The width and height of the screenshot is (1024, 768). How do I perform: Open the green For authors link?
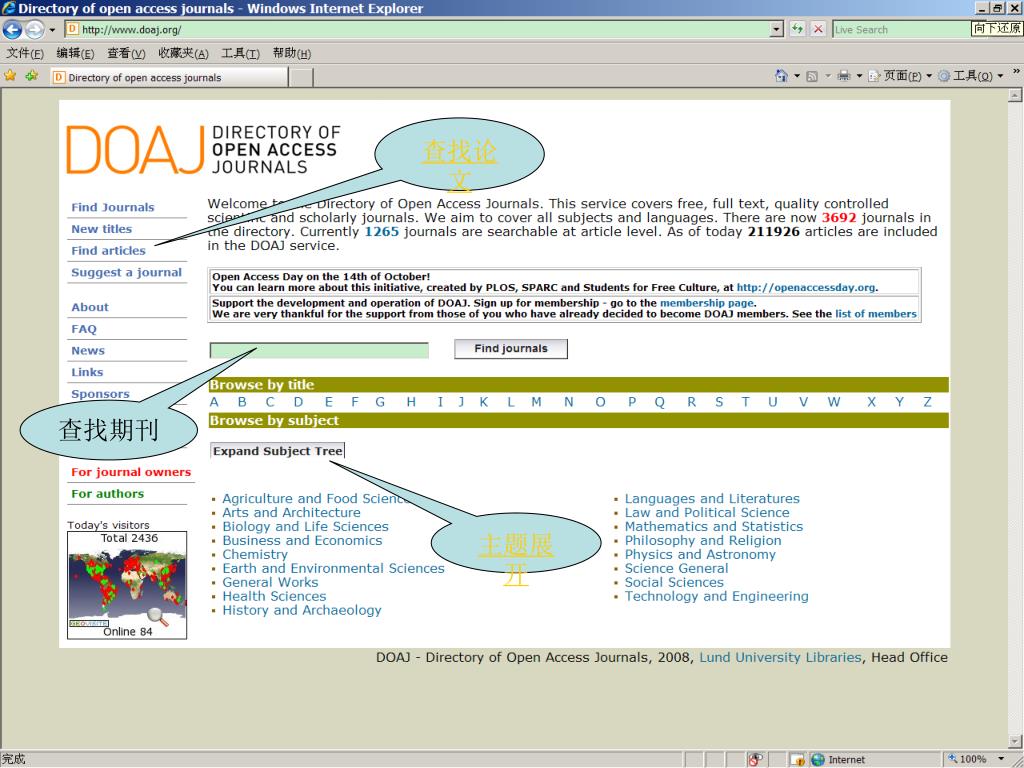[x=108, y=494]
